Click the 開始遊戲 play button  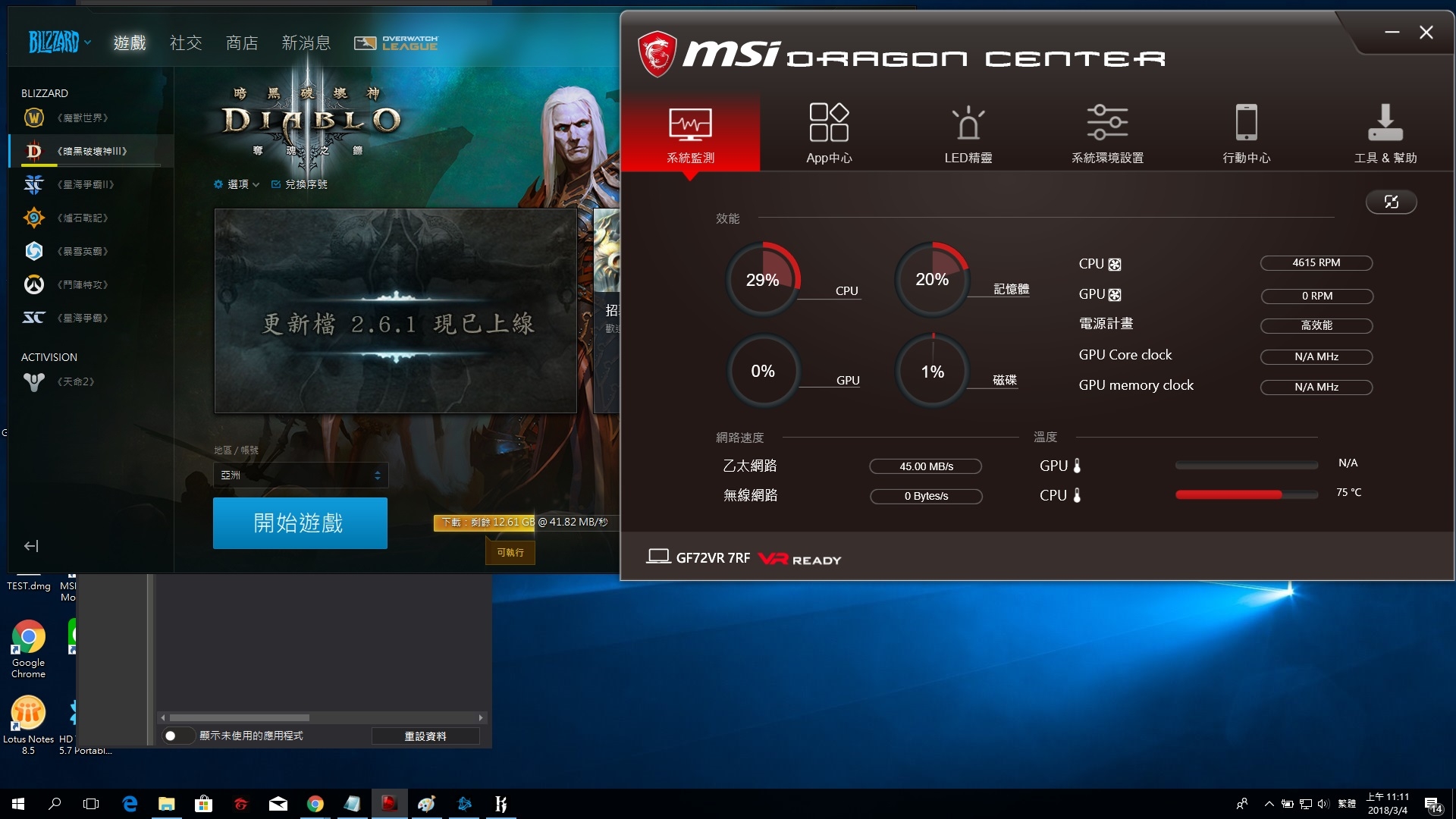pyautogui.click(x=300, y=523)
